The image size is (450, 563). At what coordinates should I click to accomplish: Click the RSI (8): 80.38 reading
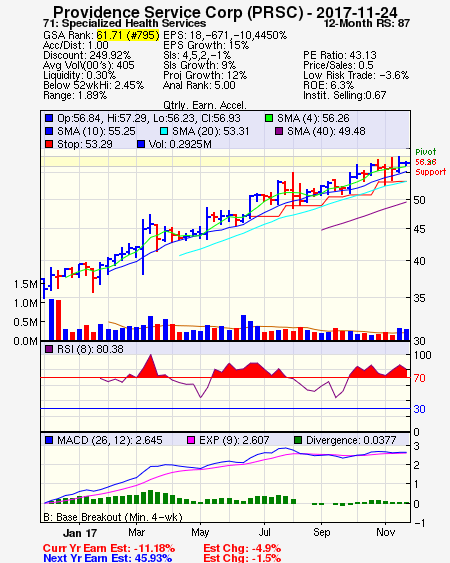90,349
